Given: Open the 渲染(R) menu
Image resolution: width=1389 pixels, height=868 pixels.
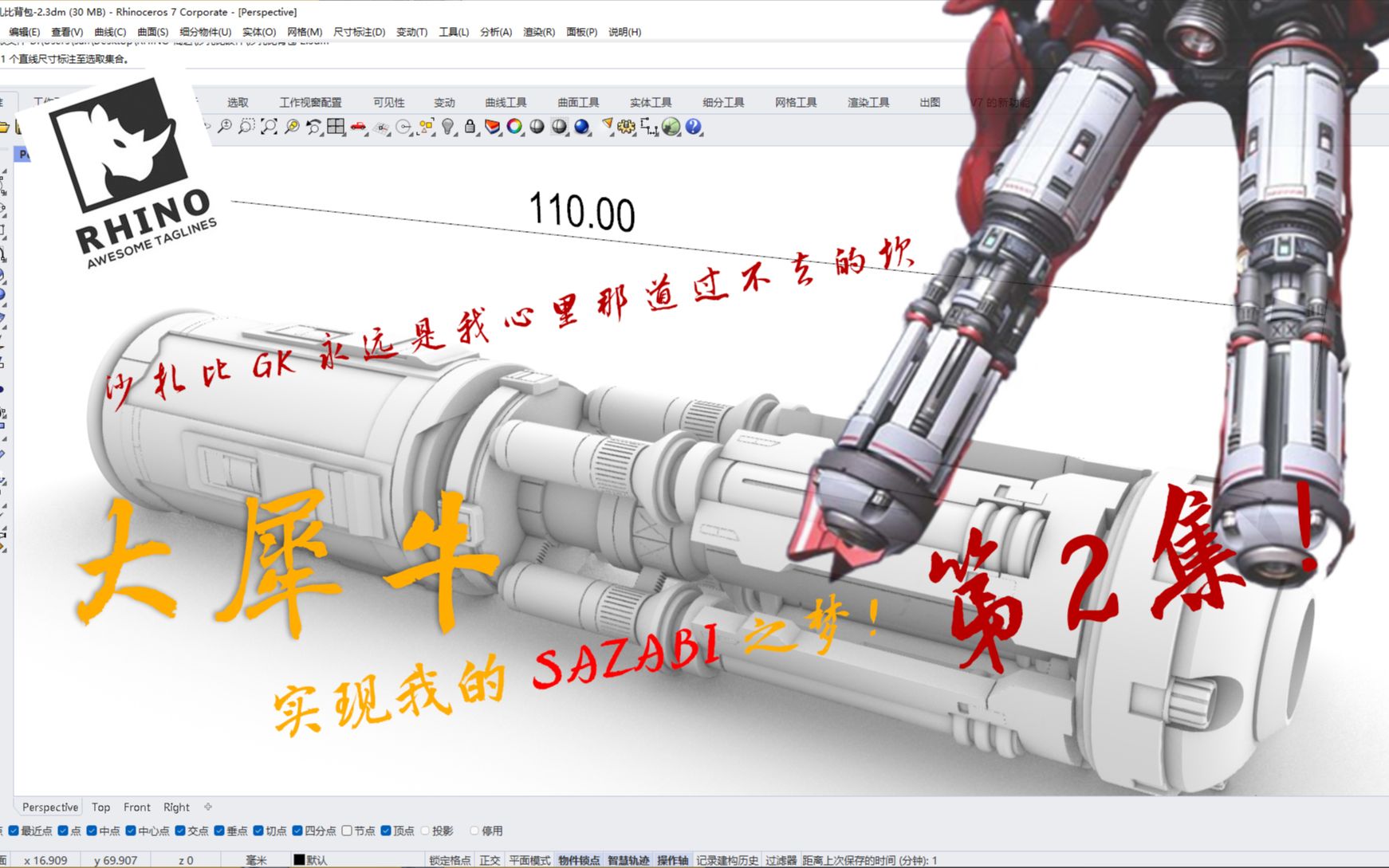Looking at the screenshot, I should point(539,32).
